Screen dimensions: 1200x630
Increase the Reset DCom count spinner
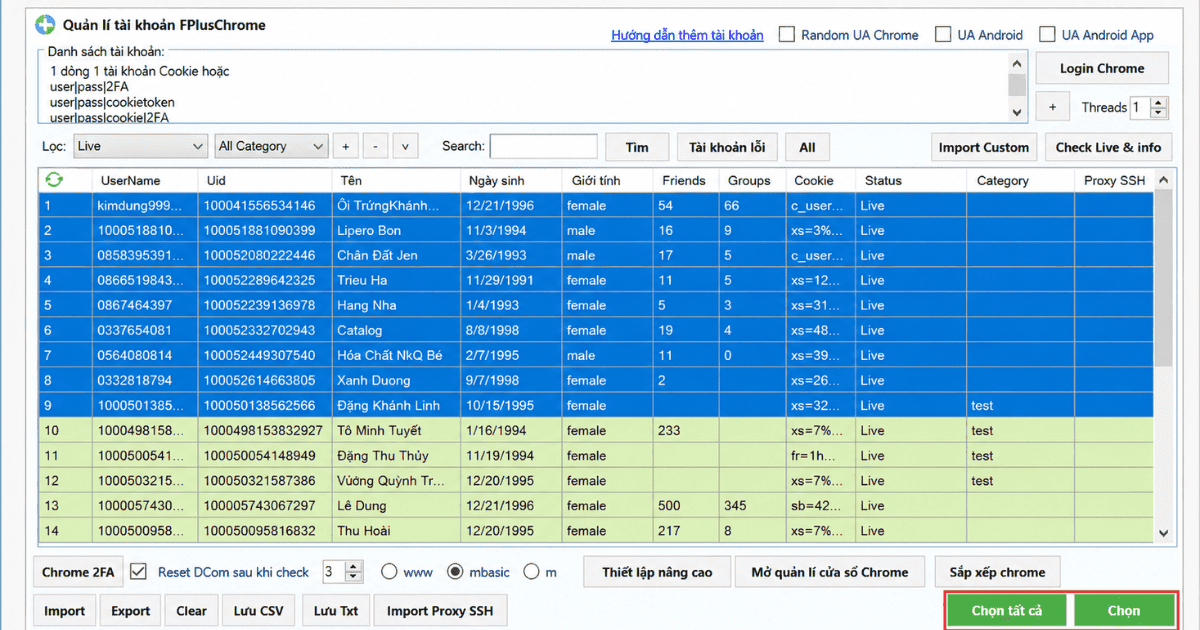pos(352,566)
